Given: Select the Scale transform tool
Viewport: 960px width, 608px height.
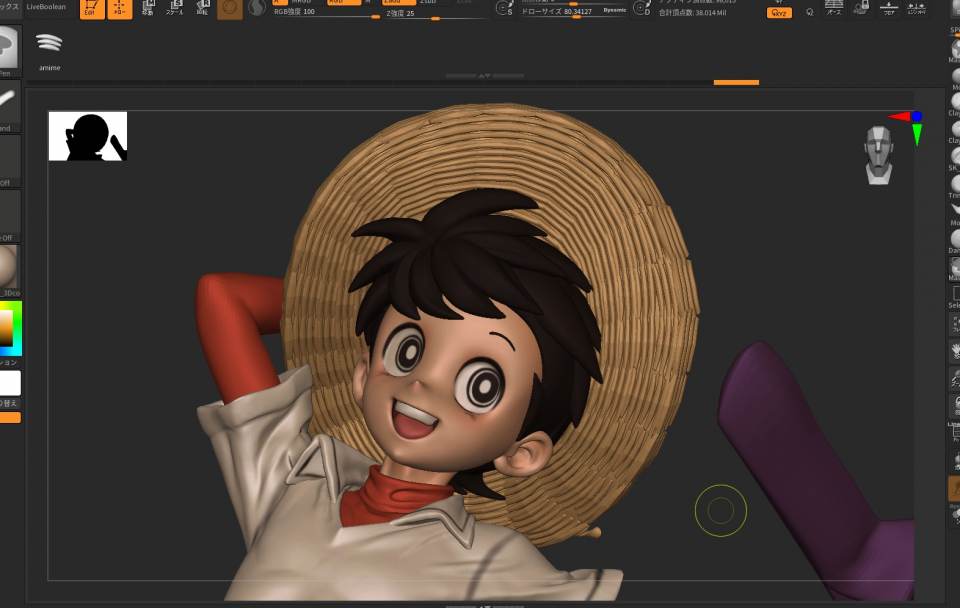Looking at the screenshot, I should coord(175,9).
